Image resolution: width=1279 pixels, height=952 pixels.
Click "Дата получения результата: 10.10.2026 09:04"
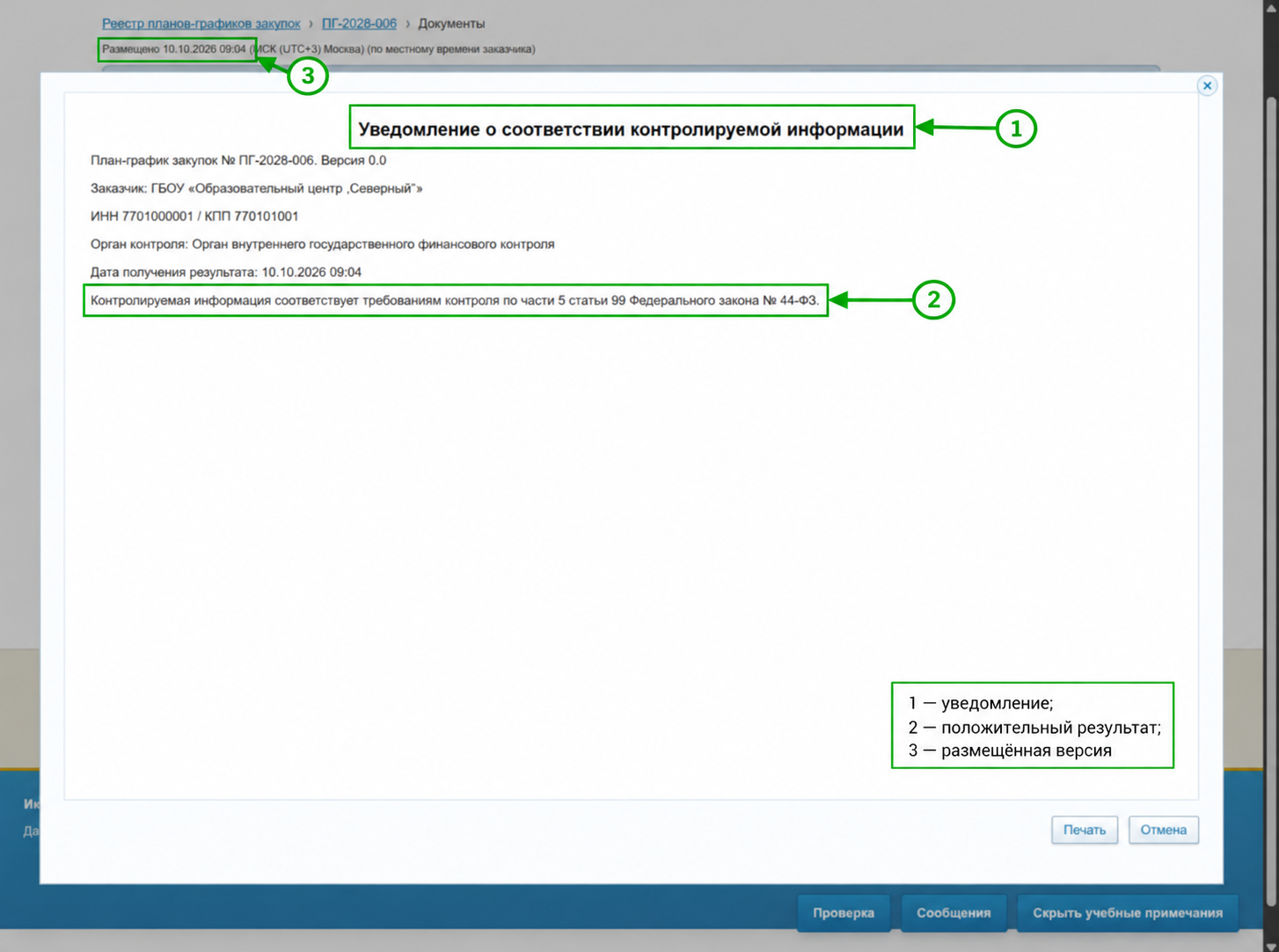click(226, 273)
